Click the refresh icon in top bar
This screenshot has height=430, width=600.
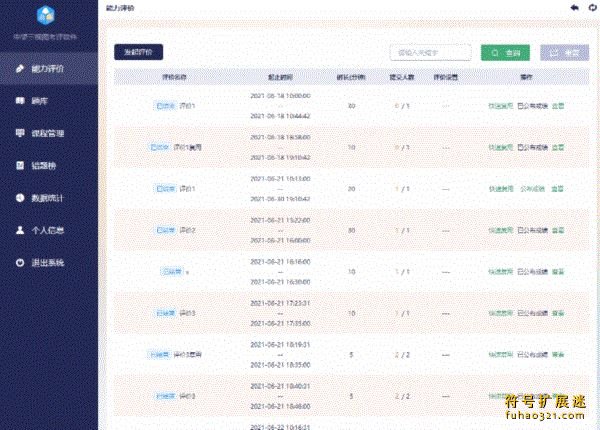coord(593,8)
